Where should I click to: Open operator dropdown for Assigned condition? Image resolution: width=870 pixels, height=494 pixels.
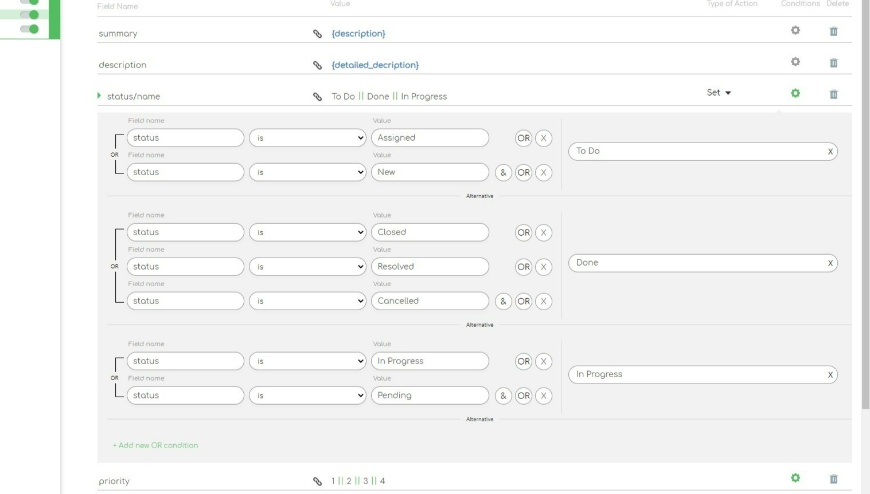coord(307,138)
